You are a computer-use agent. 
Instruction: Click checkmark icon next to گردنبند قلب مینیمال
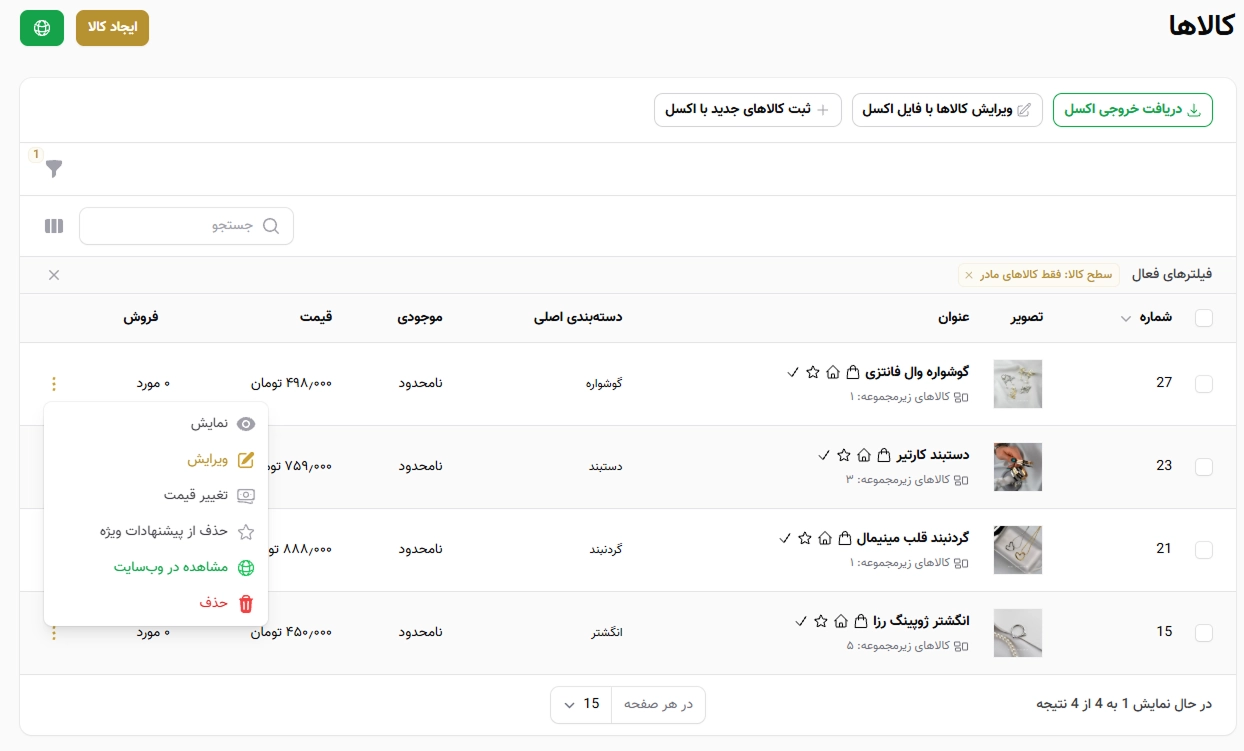(x=785, y=538)
